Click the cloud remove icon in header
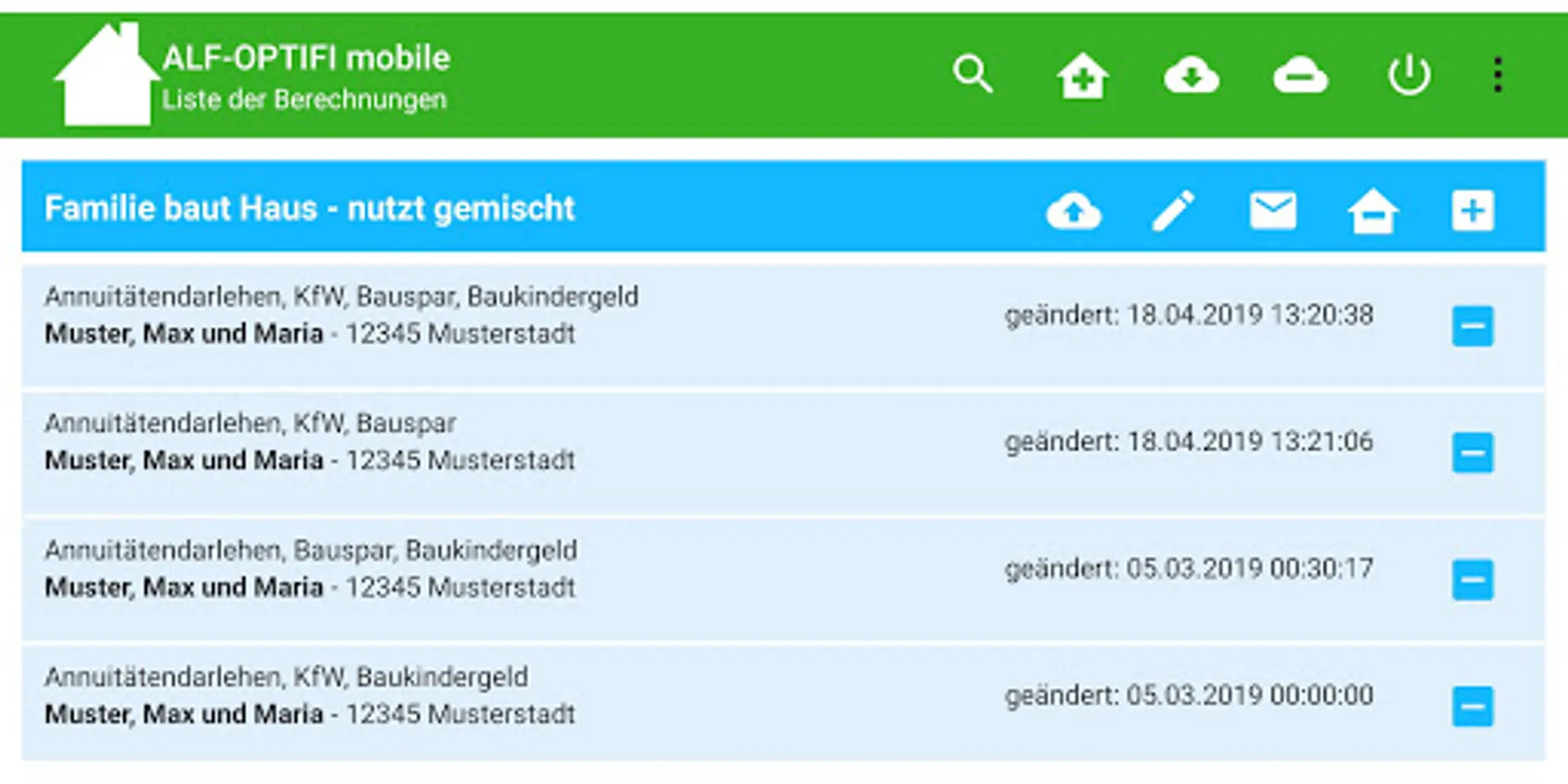1568x784 pixels. coord(1300,75)
